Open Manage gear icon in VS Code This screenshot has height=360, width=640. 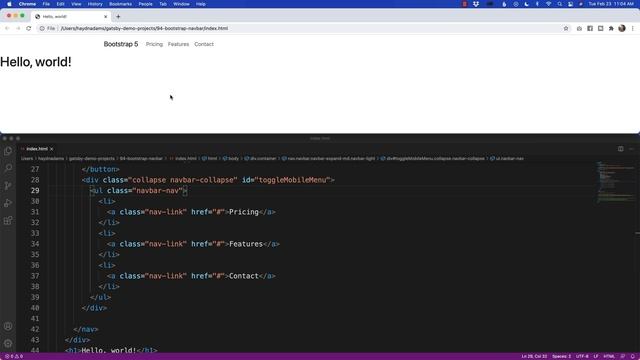pyautogui.click(x=8, y=343)
